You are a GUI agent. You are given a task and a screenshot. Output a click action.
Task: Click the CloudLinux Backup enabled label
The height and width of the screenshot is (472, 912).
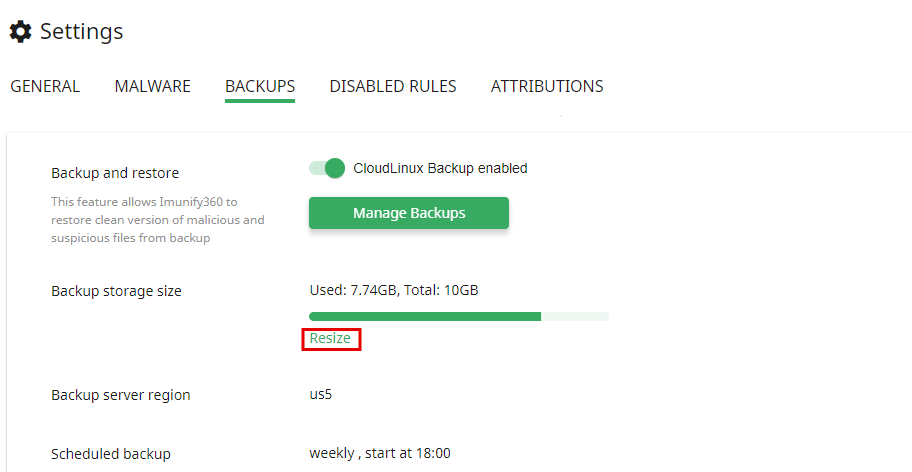coord(440,169)
